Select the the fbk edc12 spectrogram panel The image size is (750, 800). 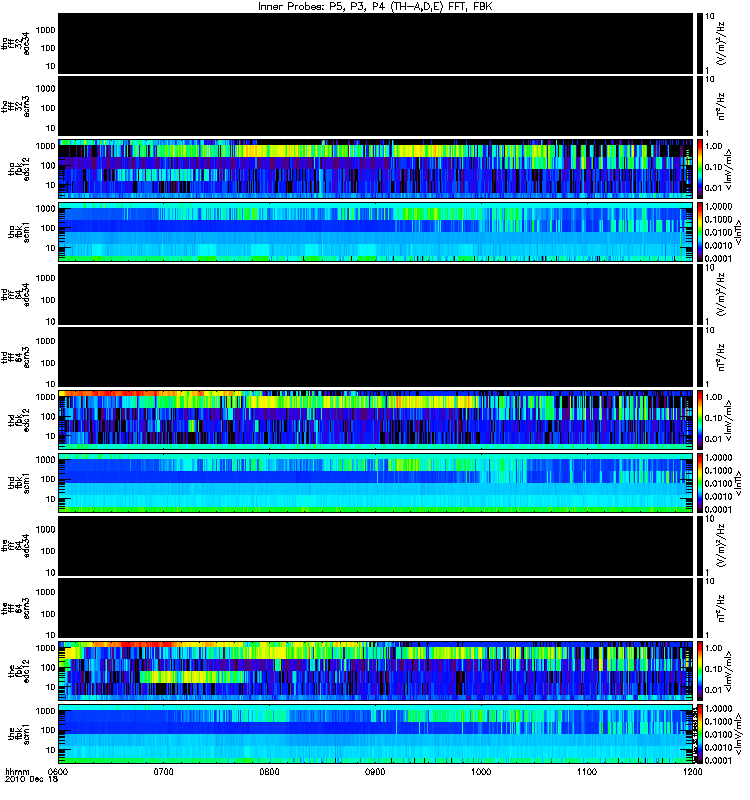(376, 671)
